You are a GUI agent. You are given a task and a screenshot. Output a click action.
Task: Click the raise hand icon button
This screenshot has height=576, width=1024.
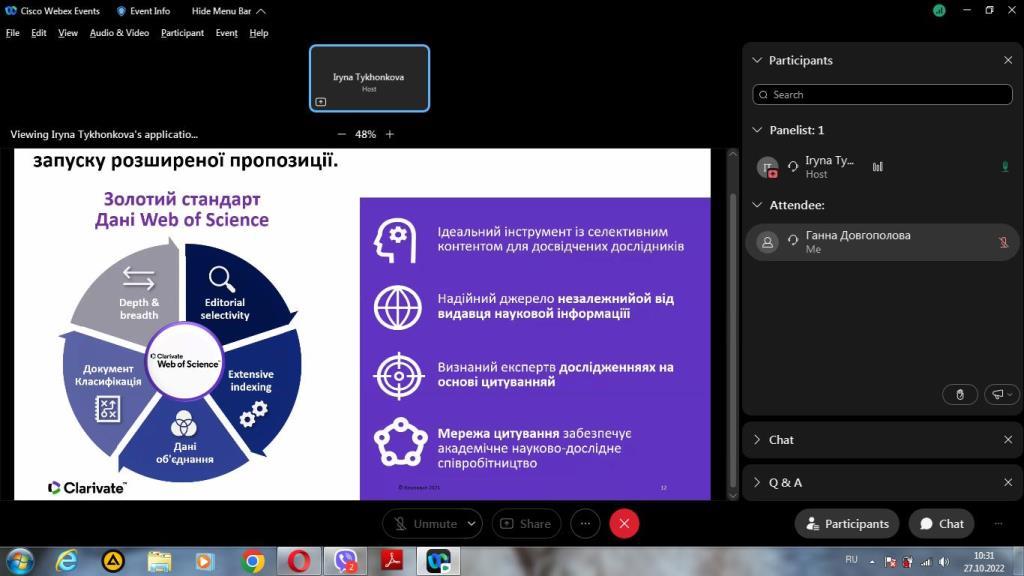point(960,395)
